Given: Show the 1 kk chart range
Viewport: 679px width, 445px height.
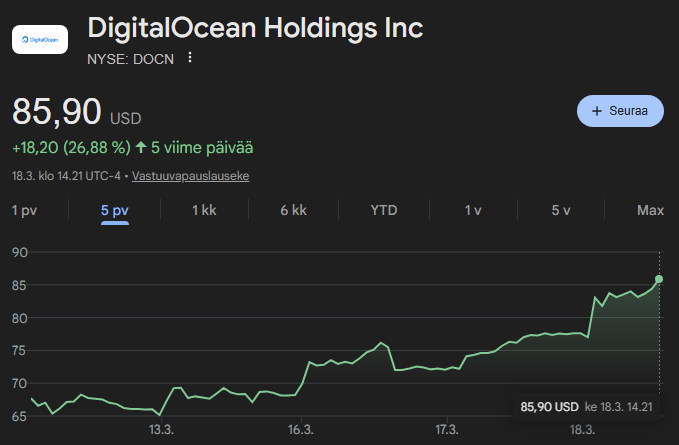Looking at the screenshot, I should [x=204, y=210].
